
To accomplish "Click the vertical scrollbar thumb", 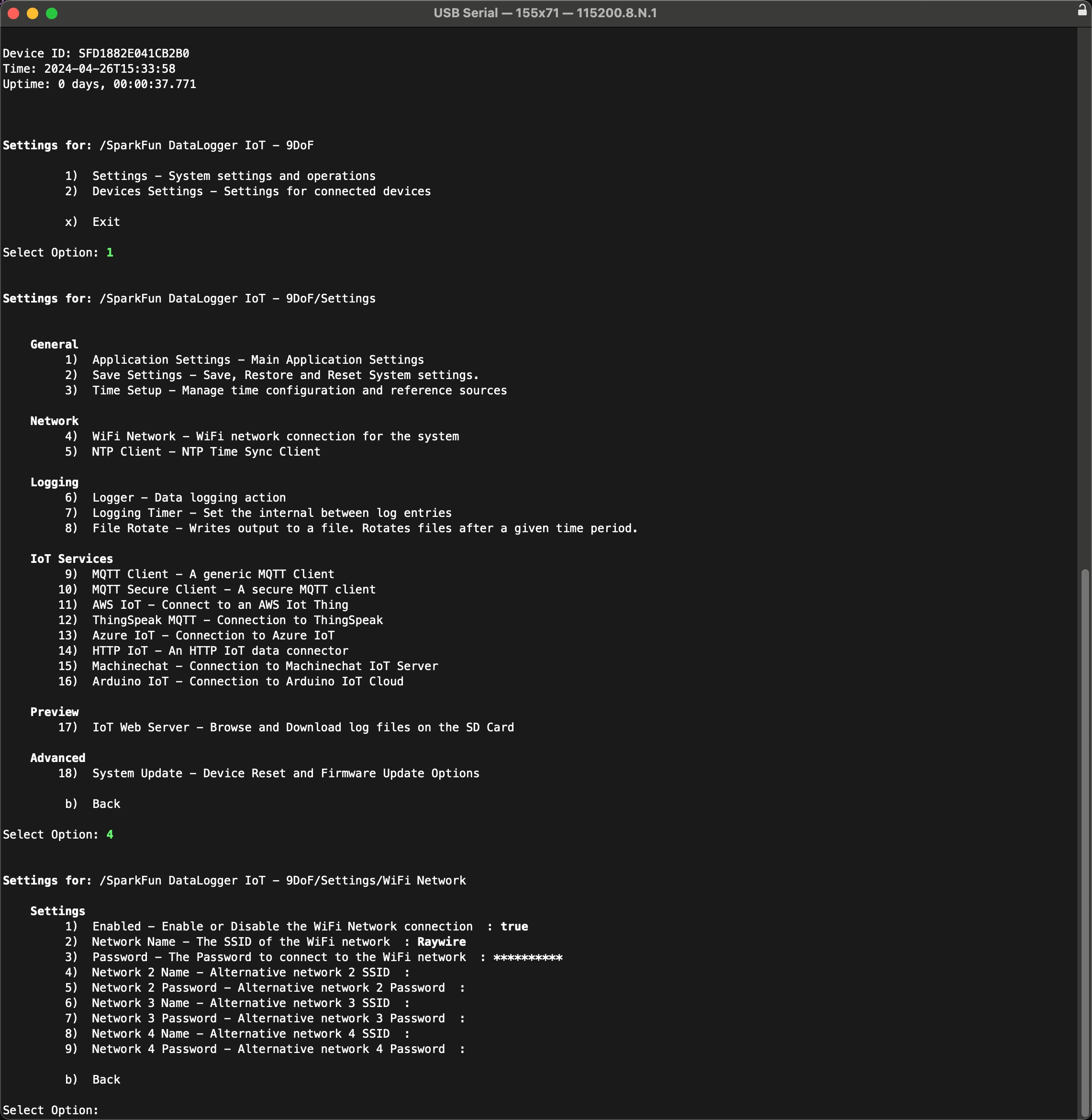I will coord(1084,842).
